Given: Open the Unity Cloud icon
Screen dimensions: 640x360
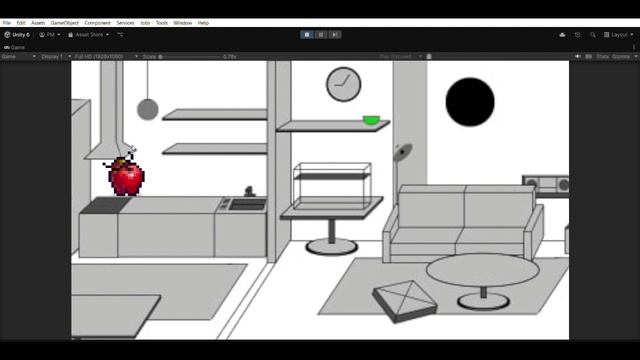Looking at the screenshot, I should pyautogui.click(x=562, y=35).
